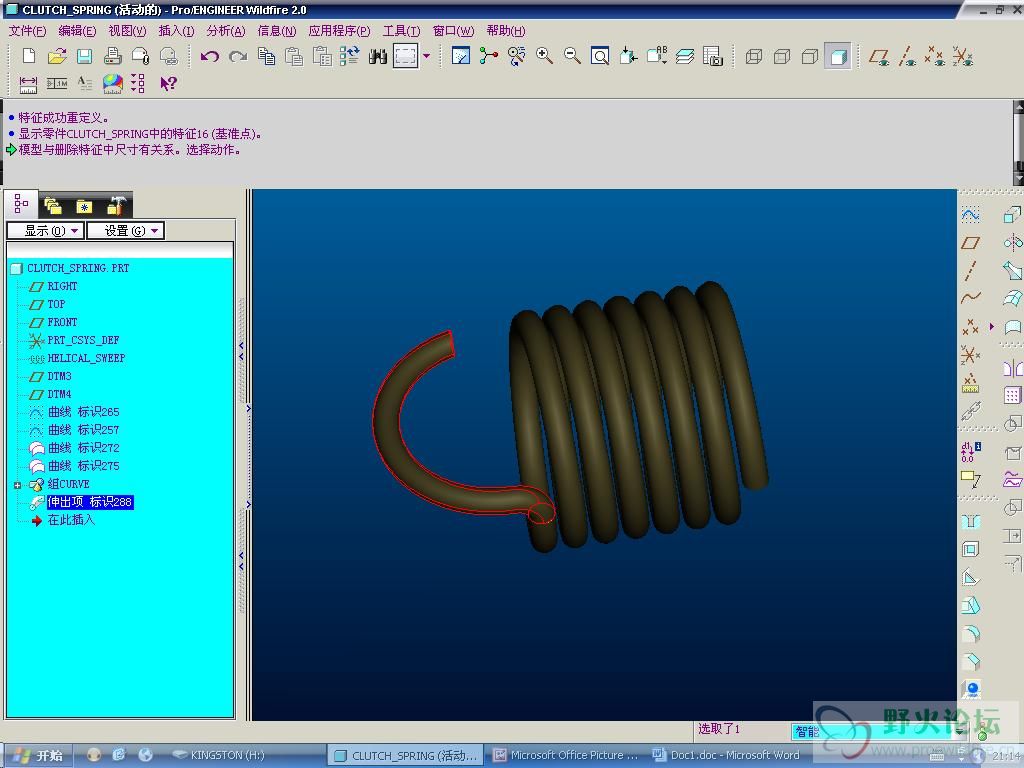Zoom in with magnifier plus icon

tap(545, 56)
